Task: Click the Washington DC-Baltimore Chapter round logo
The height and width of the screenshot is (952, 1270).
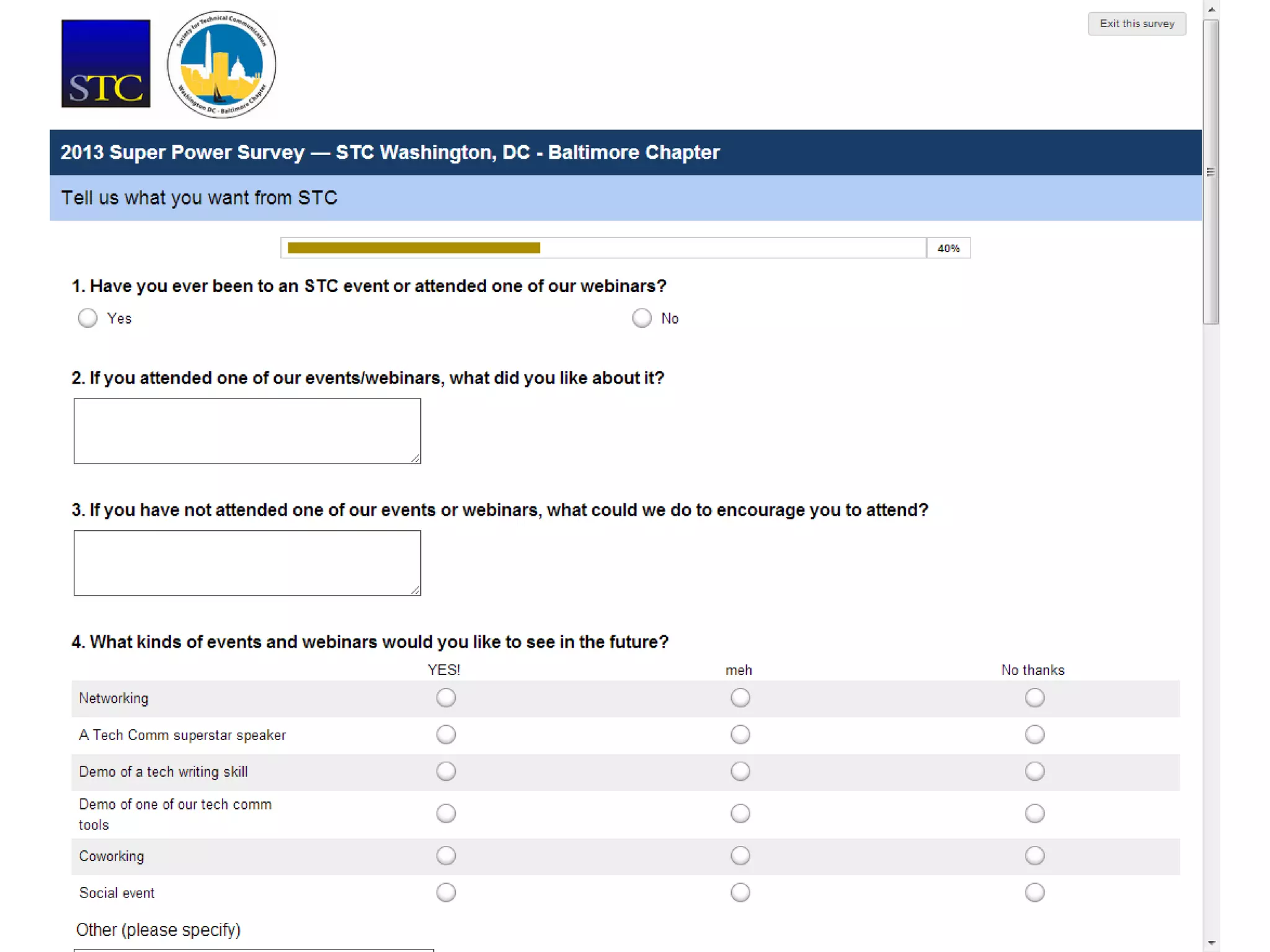Action: [221, 64]
